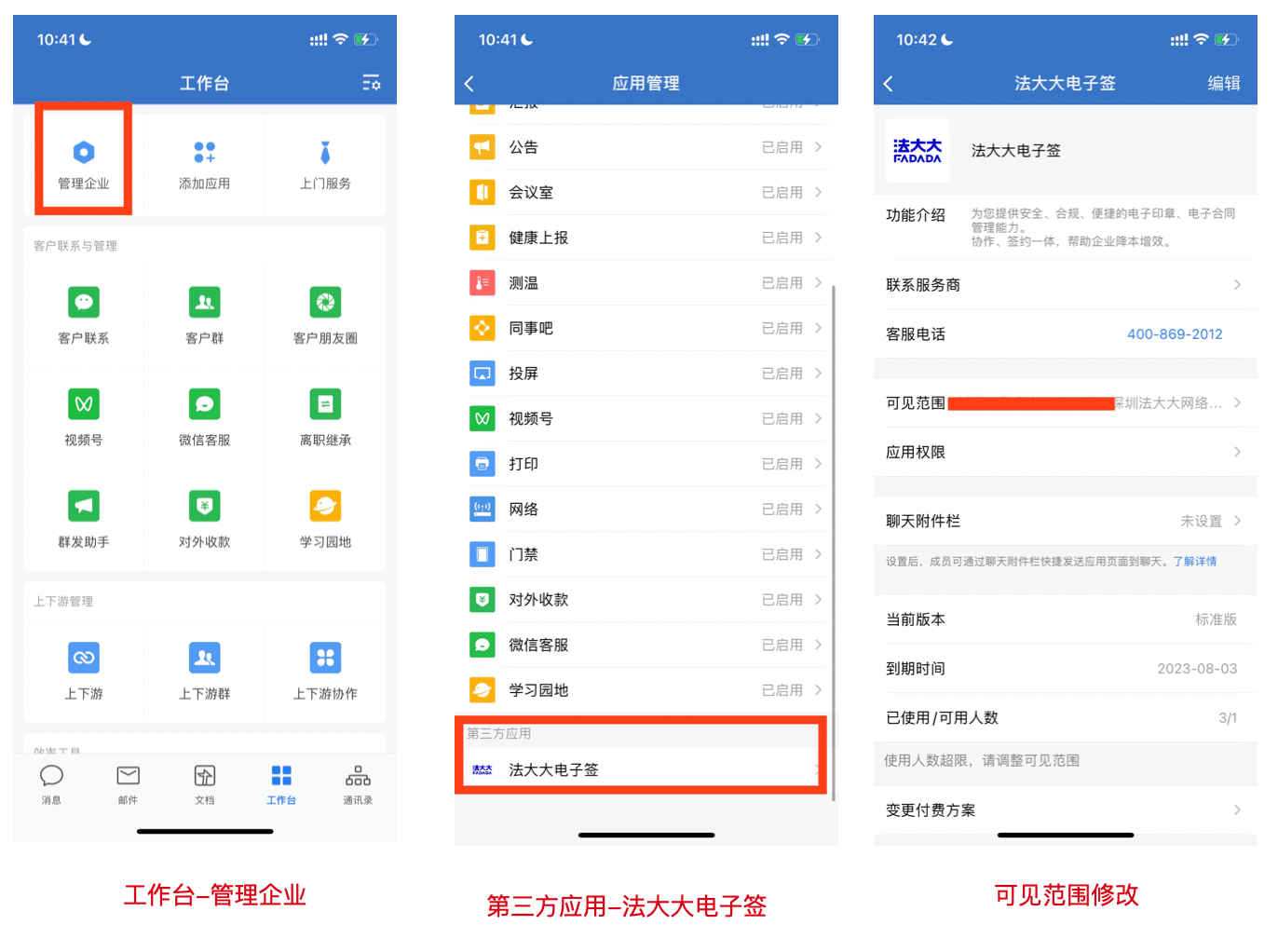Tap the 打印 app icon
This screenshot has height=952, width=1278.
(483, 464)
